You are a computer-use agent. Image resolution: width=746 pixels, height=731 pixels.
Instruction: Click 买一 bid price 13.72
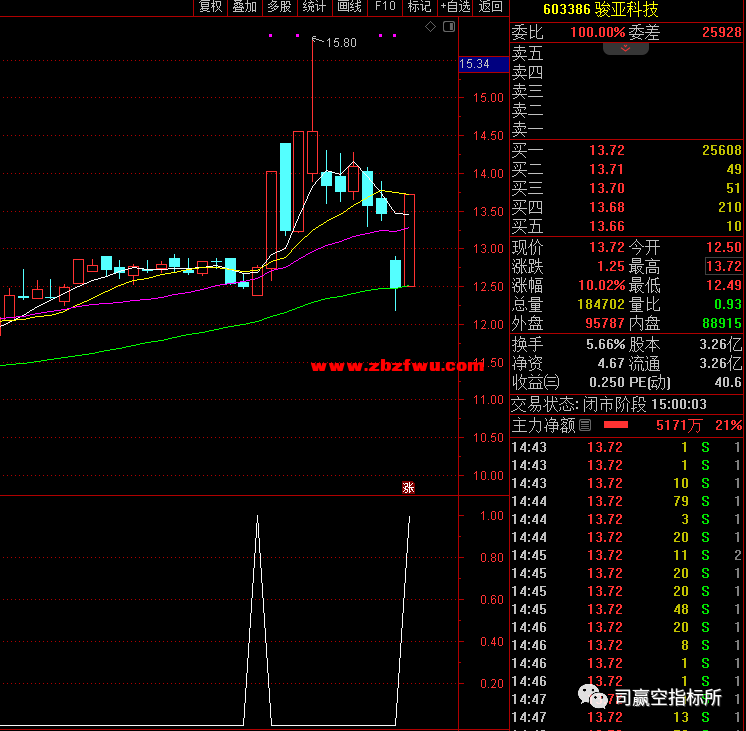click(607, 150)
